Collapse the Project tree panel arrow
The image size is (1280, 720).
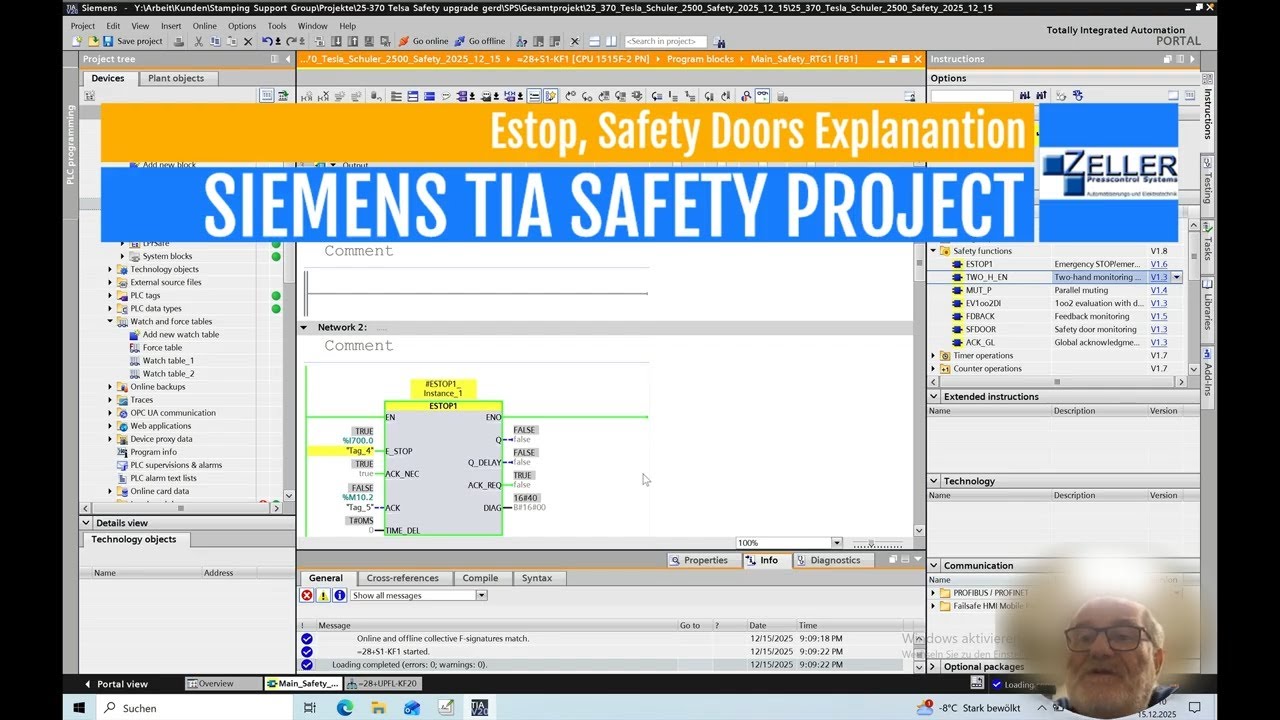click(x=288, y=59)
